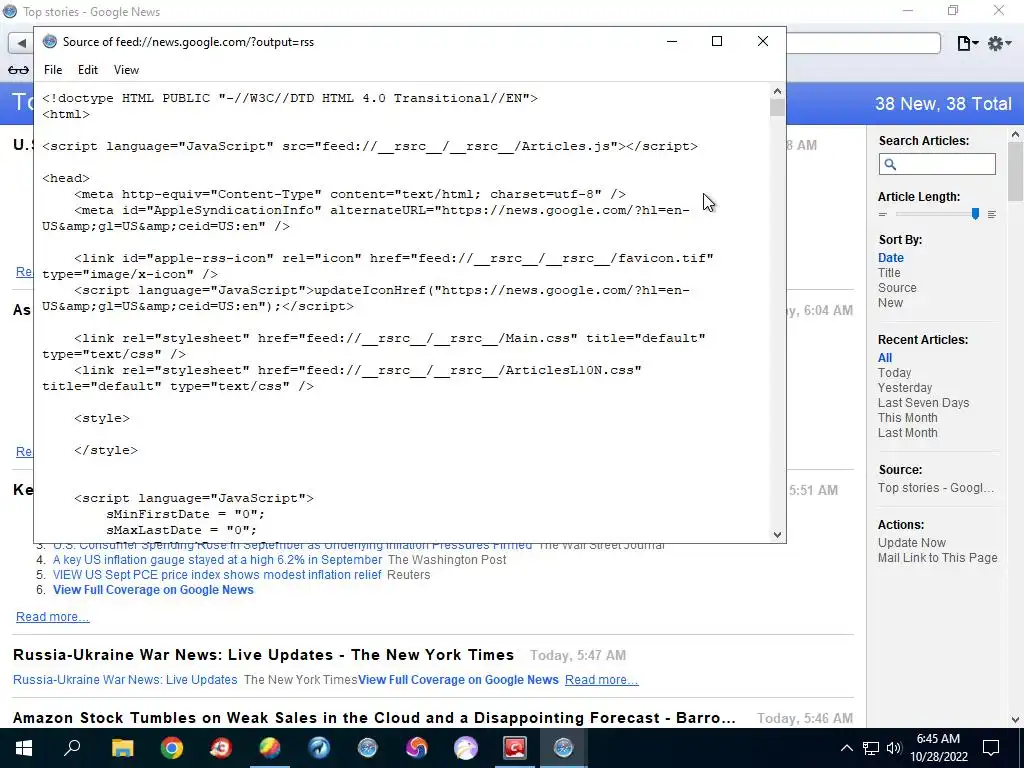The width and height of the screenshot is (1024, 768).
Task: Click the reading glasses bookmarks icon
Action: 18,70
